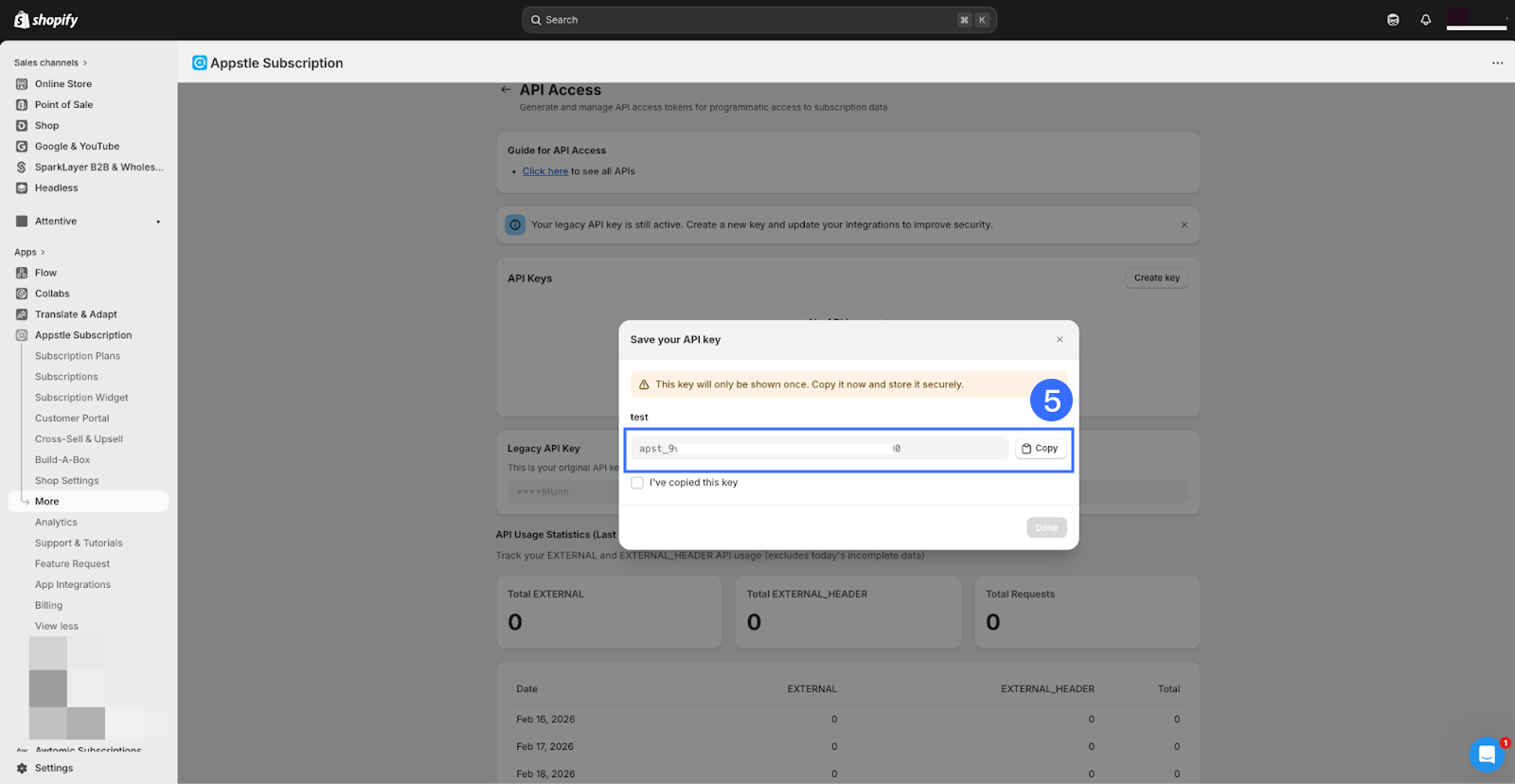Check the "I've copied this key" checkbox

tap(637, 483)
